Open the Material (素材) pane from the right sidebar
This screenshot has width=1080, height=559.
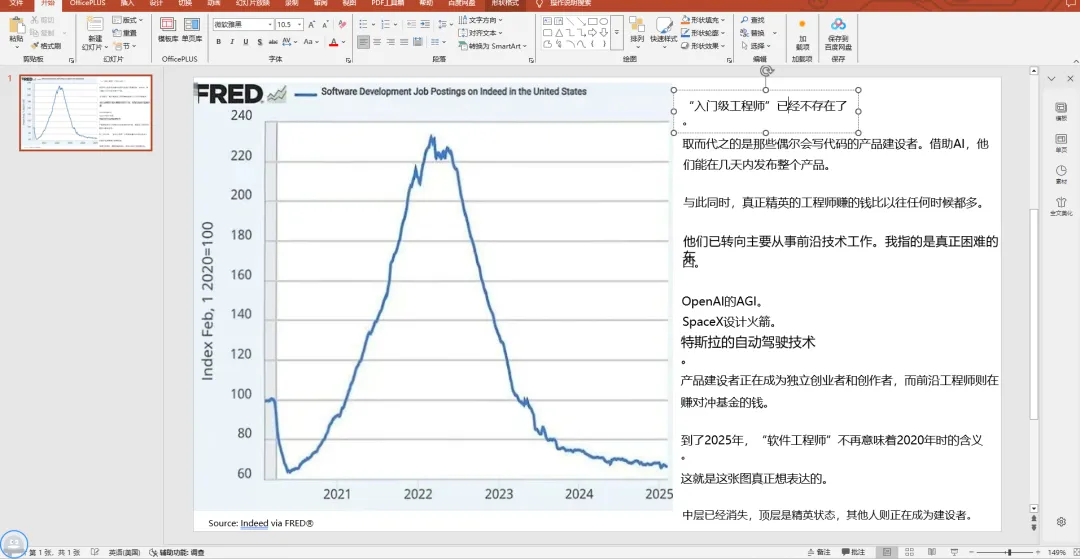tap(1061, 175)
